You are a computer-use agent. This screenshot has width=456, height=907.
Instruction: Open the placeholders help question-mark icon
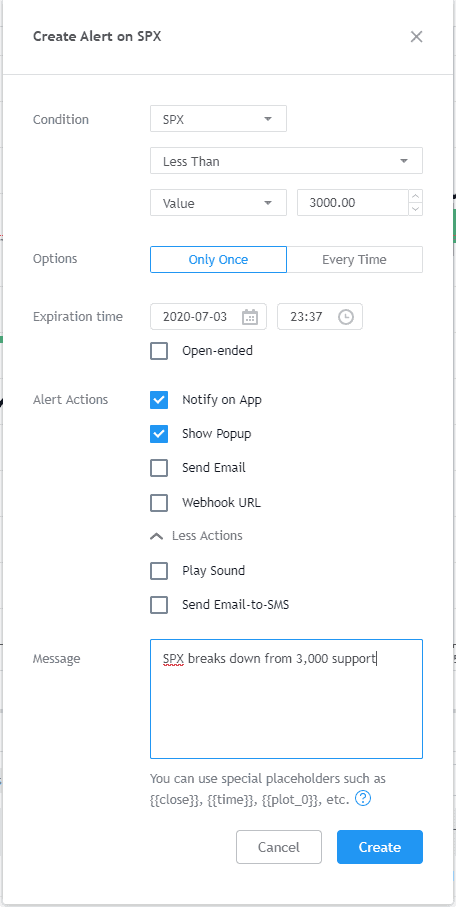tap(363, 799)
